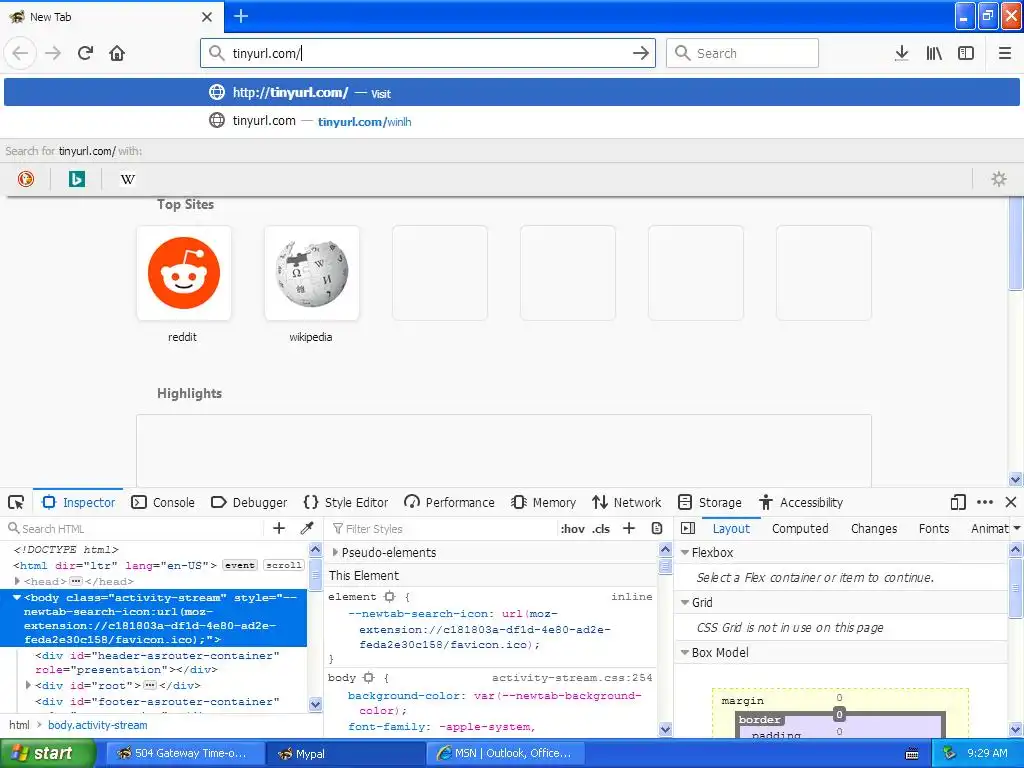Toggle the .cls classes panel
The image size is (1024, 768).
point(601,528)
